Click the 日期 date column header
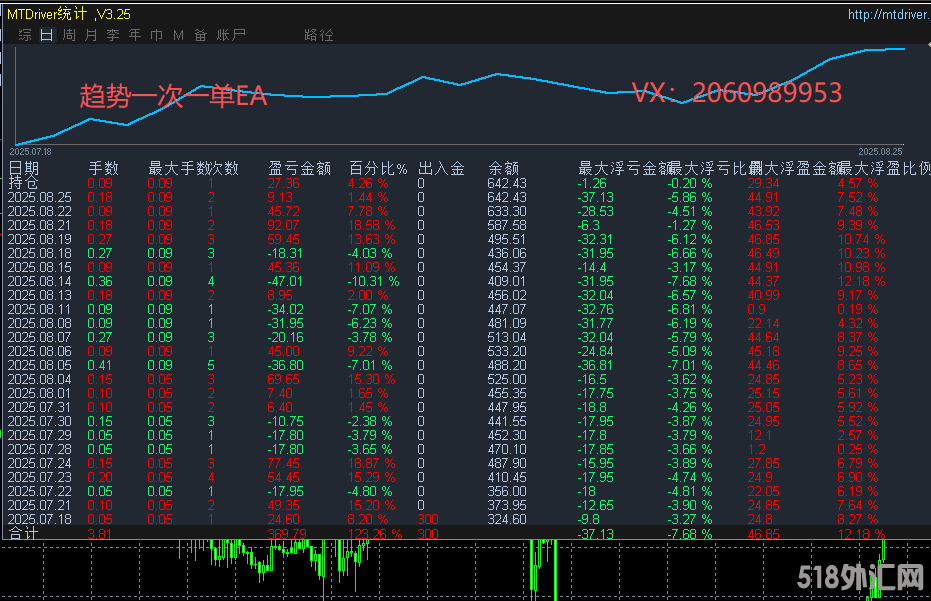The image size is (931, 601). pyautogui.click(x=25, y=168)
